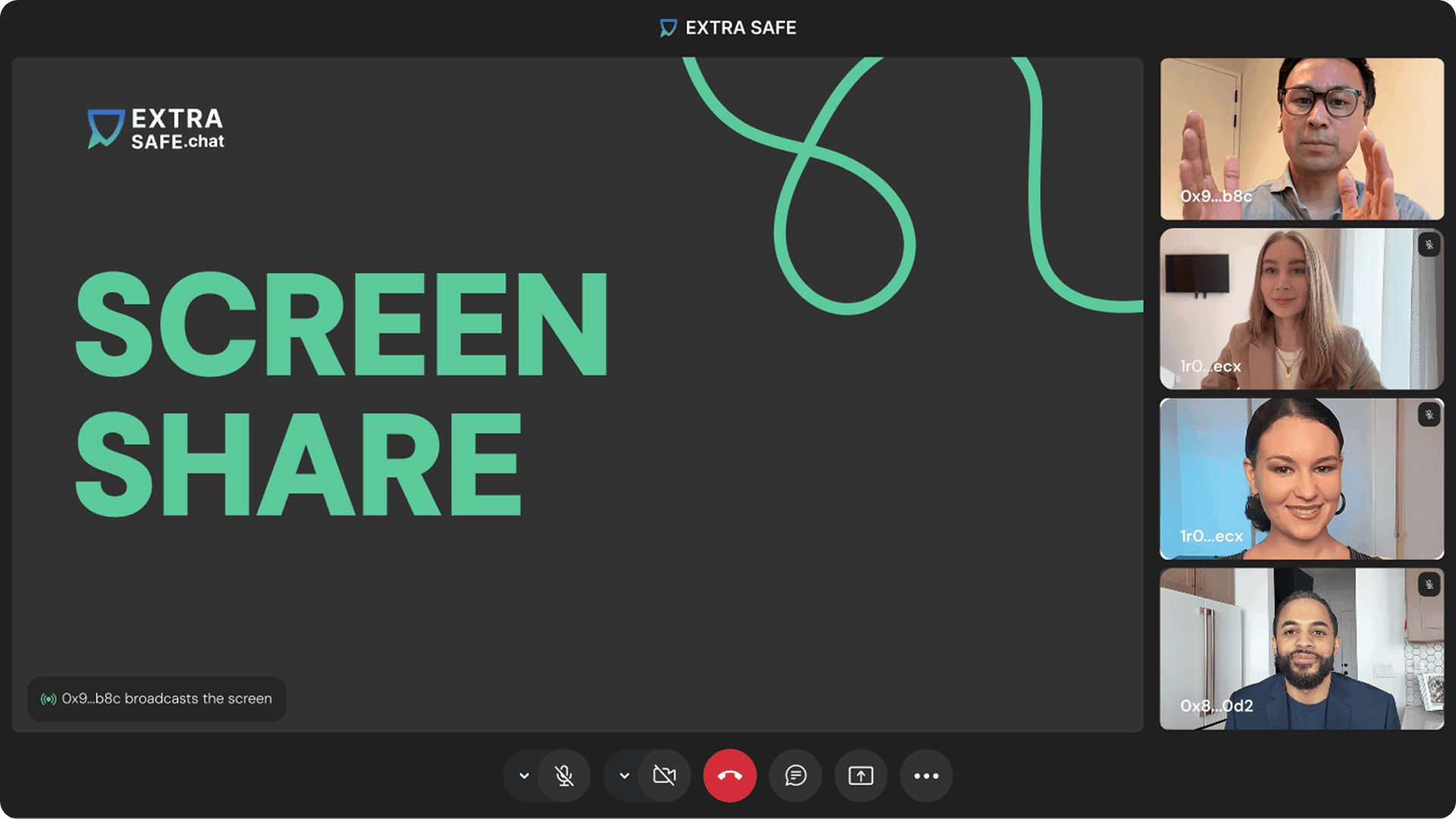The width and height of the screenshot is (1456, 819).
Task: Expand the microphone options chevron
Action: [524, 776]
